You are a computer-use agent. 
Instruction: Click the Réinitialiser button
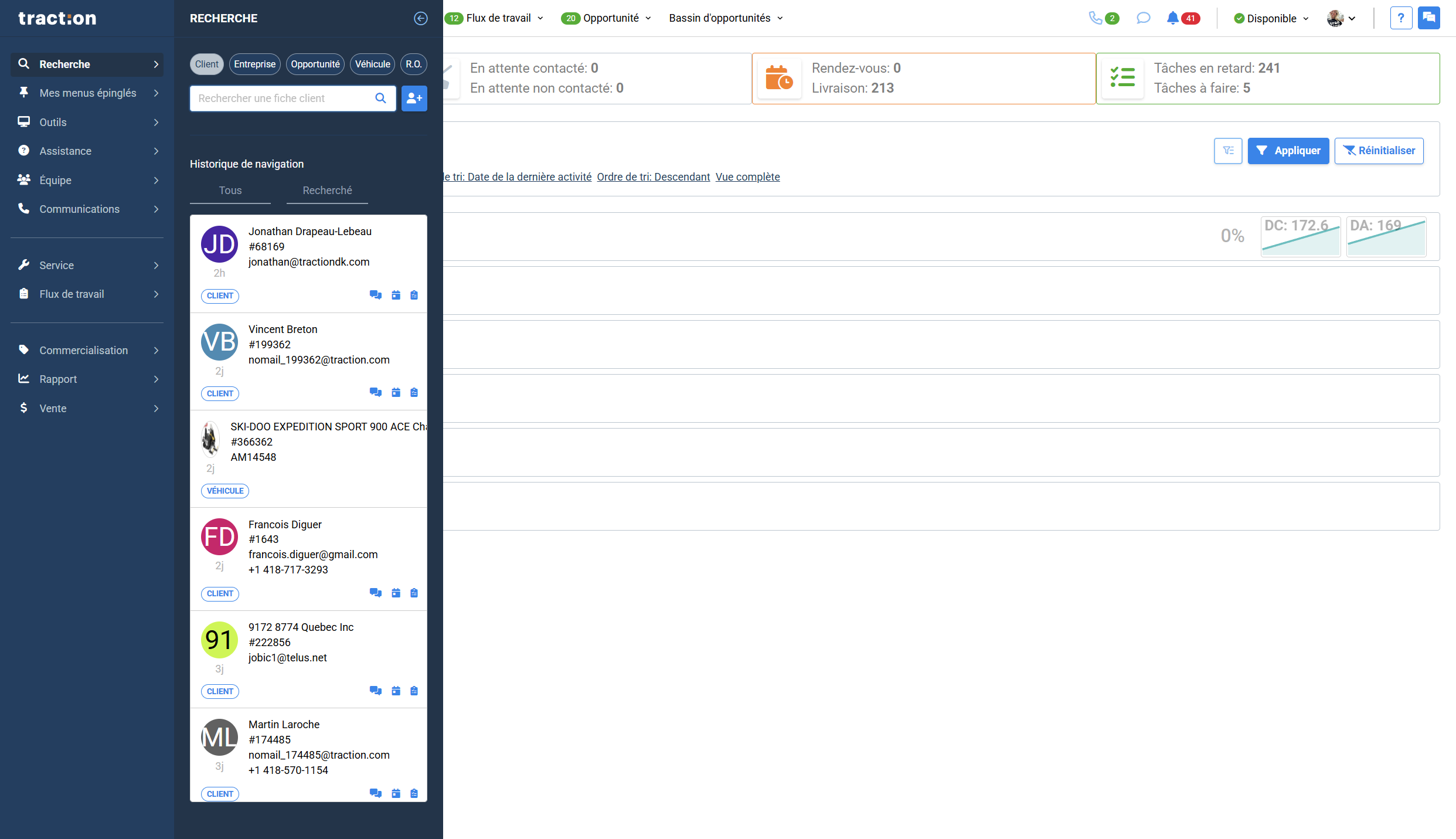[x=1379, y=151]
